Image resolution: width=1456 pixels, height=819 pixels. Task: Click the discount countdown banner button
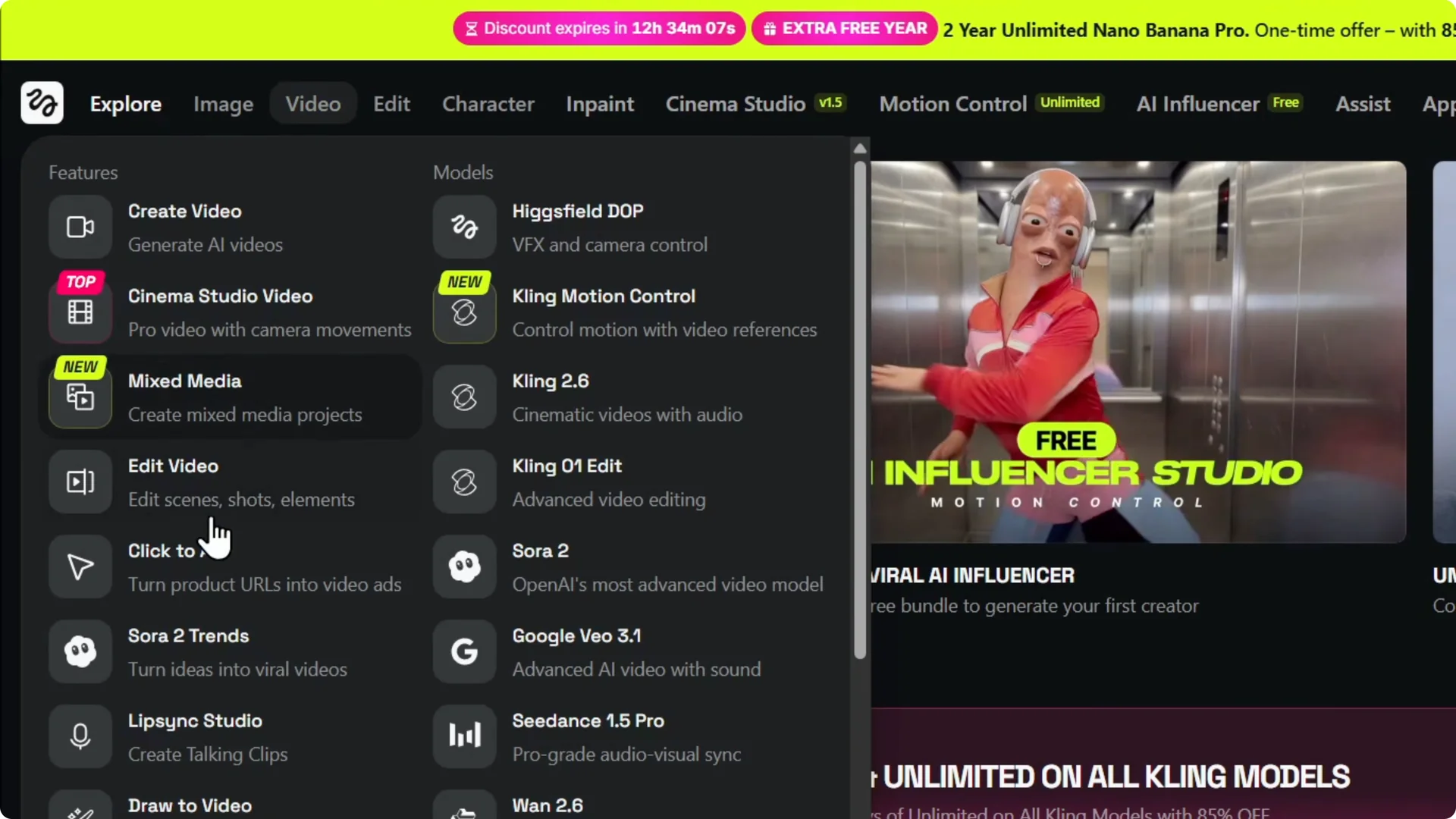tap(598, 28)
